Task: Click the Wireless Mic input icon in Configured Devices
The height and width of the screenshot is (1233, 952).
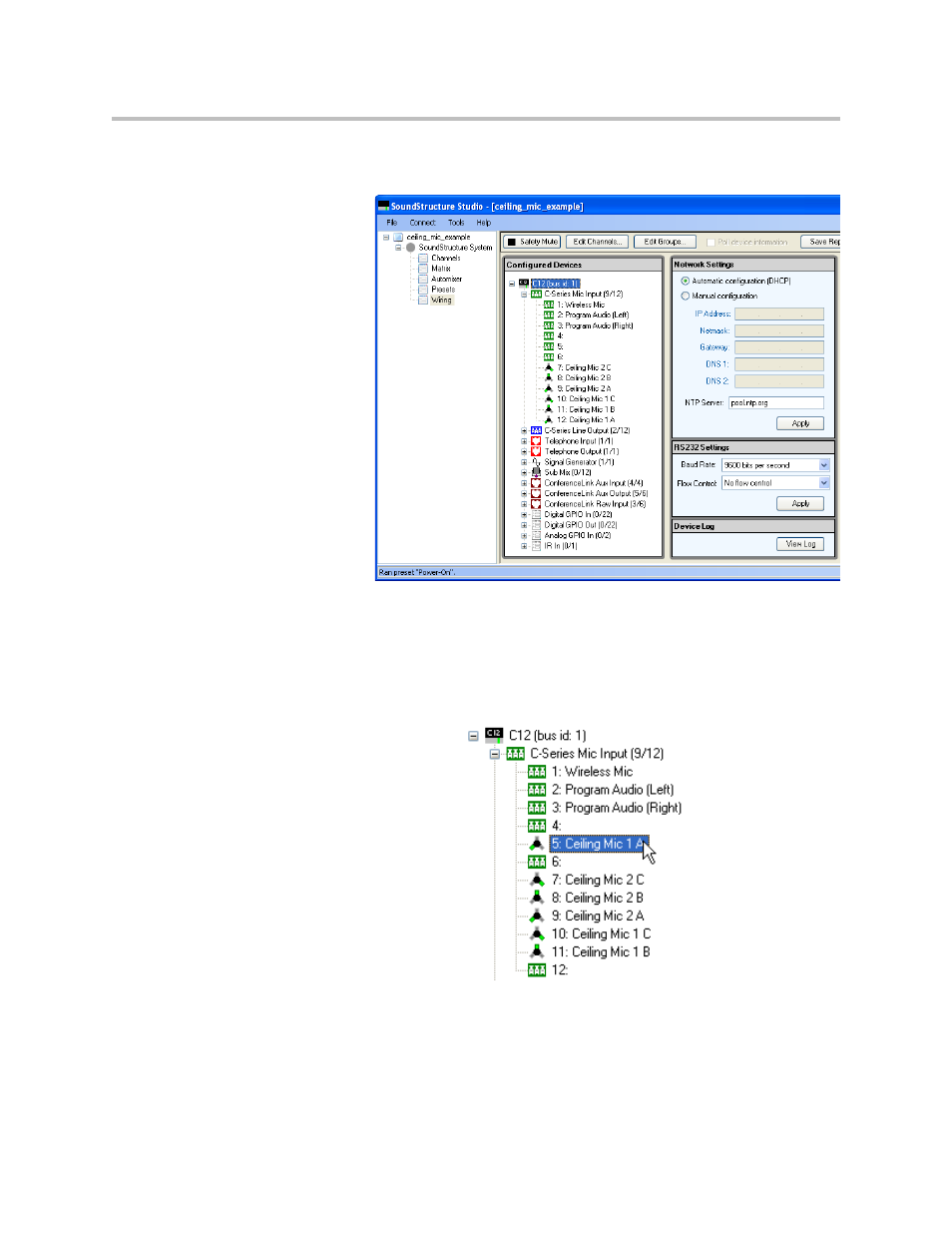Action: pyautogui.click(x=549, y=305)
